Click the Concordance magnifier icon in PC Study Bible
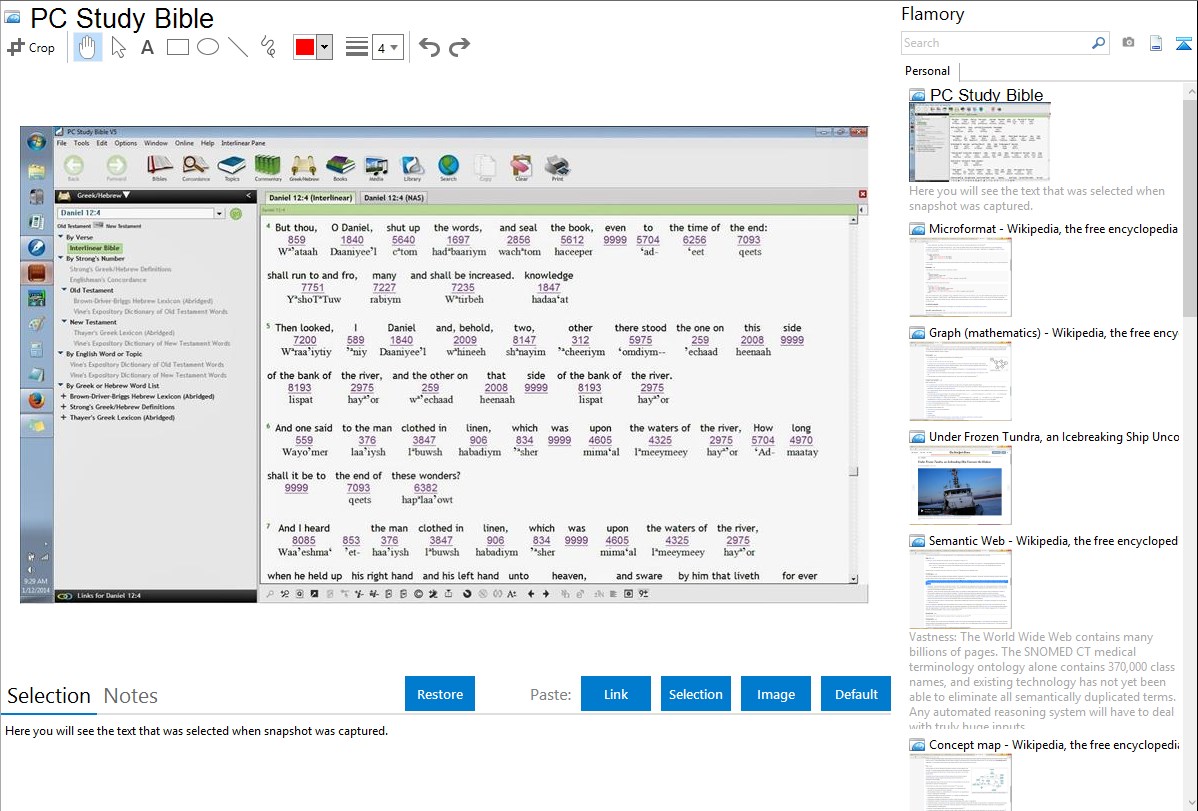Viewport: 1198px width, 811px height. pos(196,167)
